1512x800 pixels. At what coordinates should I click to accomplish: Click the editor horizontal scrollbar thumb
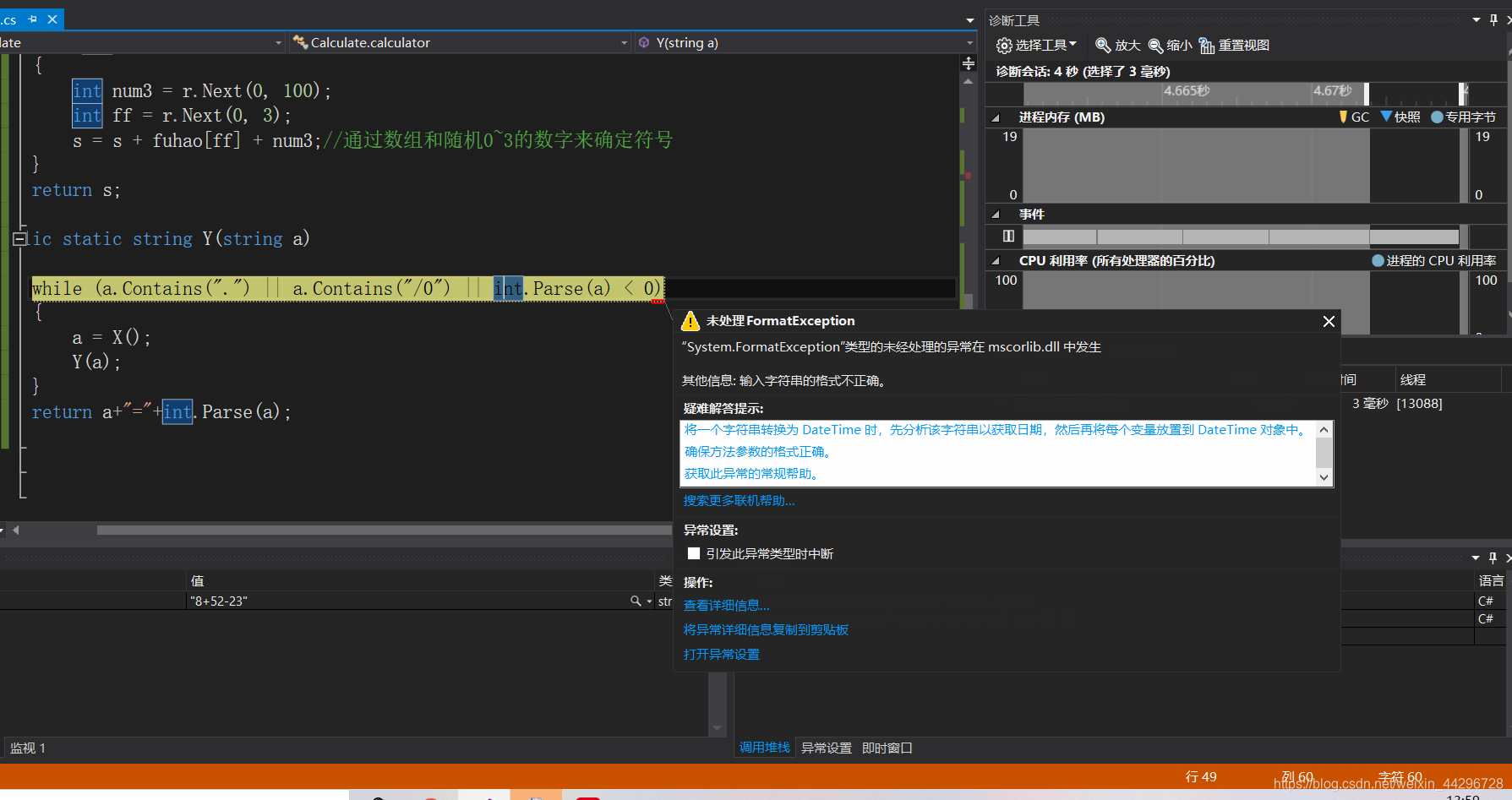point(385,531)
